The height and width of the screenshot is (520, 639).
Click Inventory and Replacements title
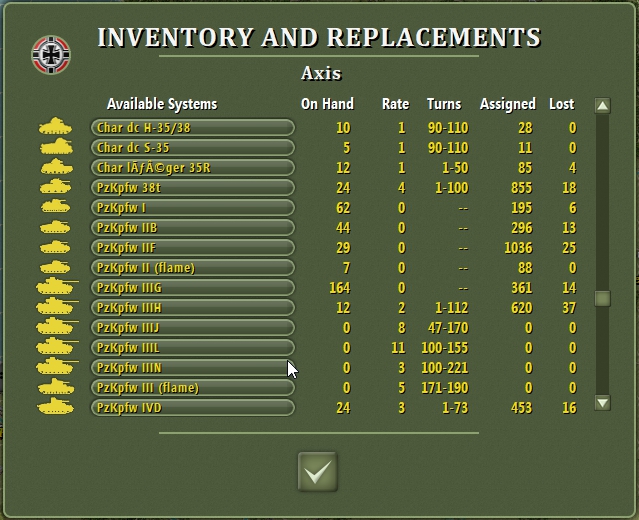[319, 37]
